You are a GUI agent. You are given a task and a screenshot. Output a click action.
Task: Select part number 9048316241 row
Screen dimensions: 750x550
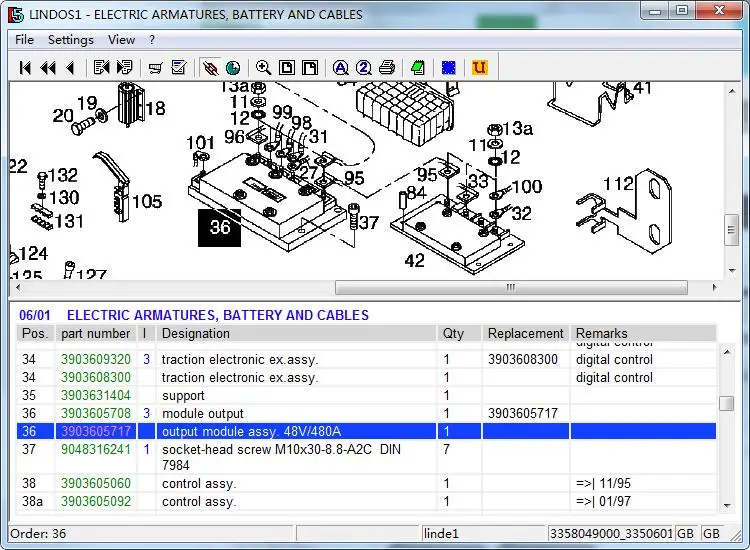[96, 450]
